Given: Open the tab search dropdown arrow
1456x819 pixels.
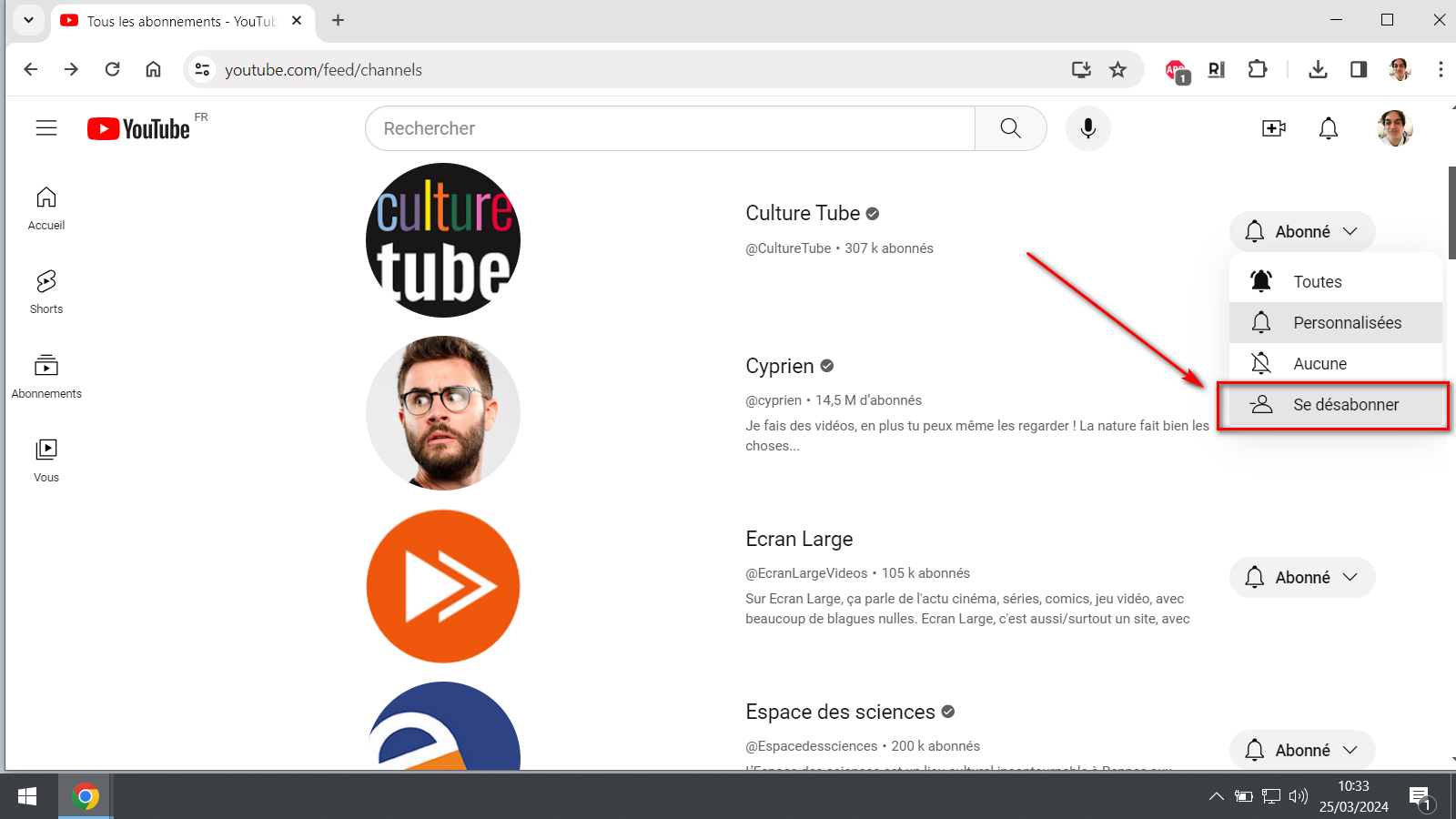Looking at the screenshot, I should [28, 20].
